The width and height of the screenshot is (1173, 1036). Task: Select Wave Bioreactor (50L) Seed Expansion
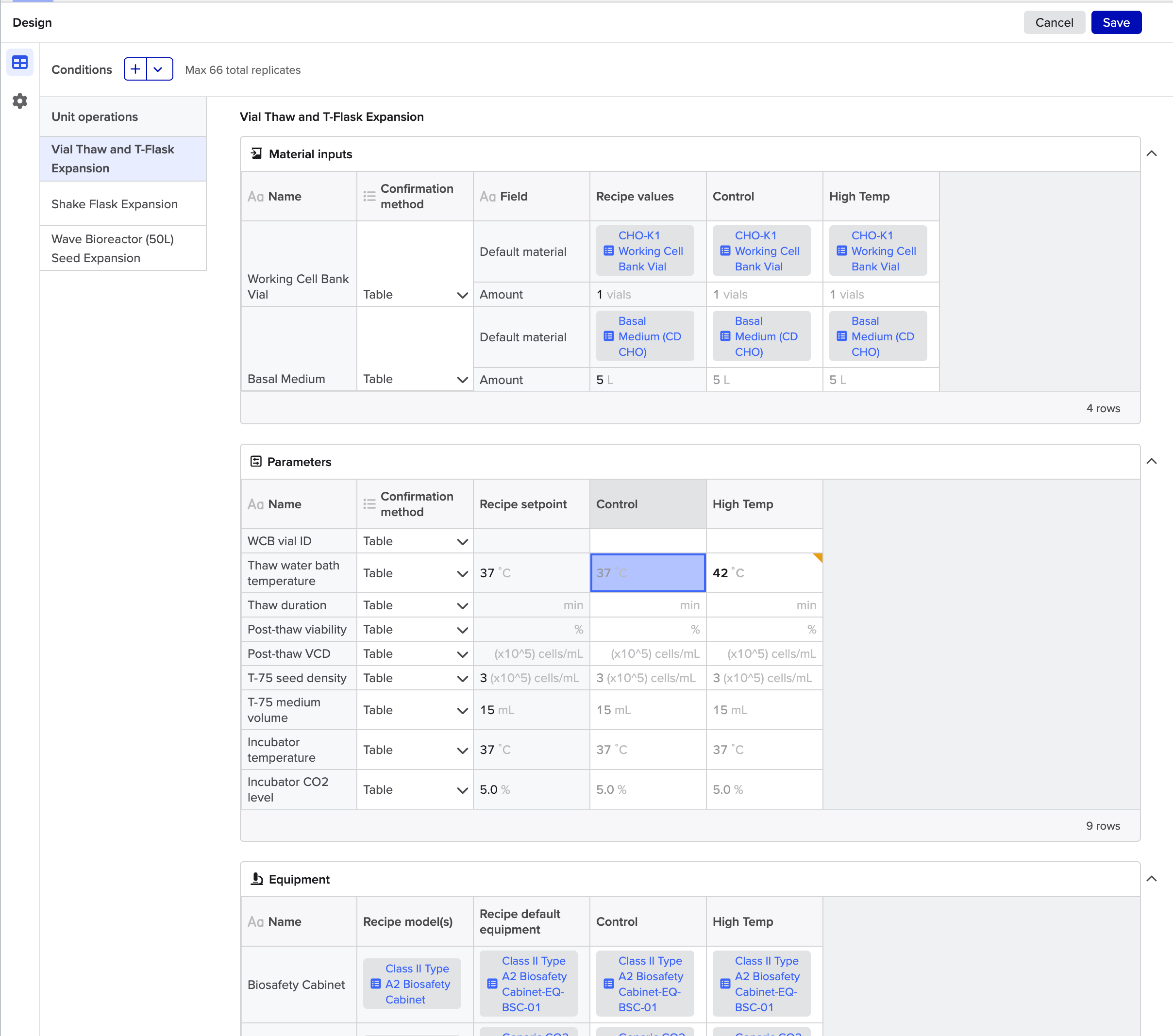(123, 249)
